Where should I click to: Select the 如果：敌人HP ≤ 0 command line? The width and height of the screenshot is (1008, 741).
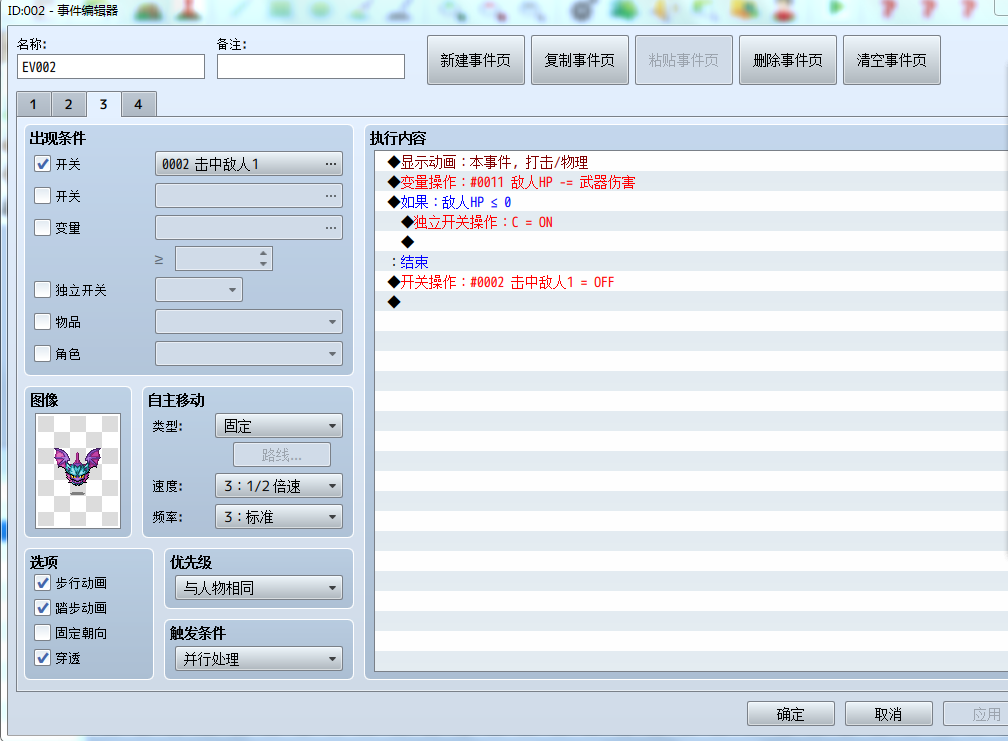point(691,202)
